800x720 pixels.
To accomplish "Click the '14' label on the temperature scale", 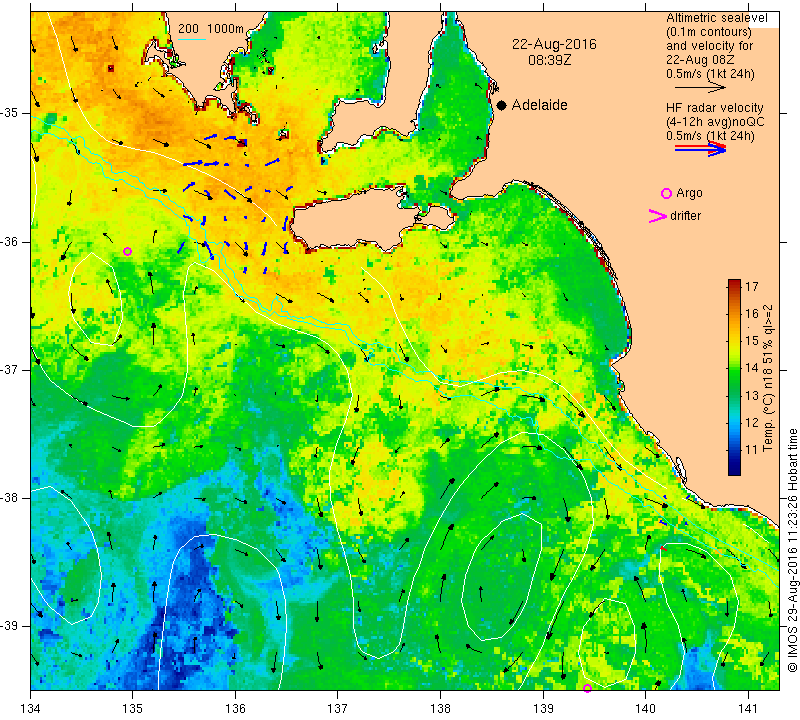I will [752, 368].
